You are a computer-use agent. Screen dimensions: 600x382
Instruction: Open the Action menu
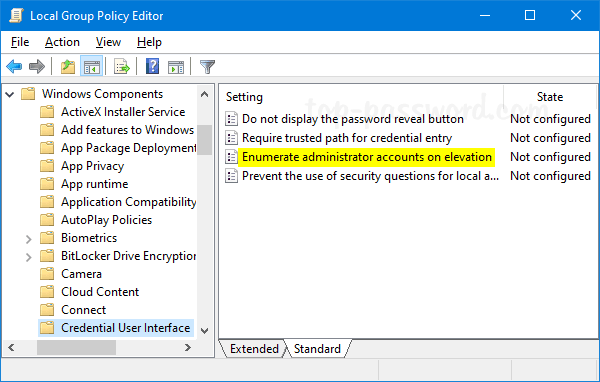[x=62, y=42]
